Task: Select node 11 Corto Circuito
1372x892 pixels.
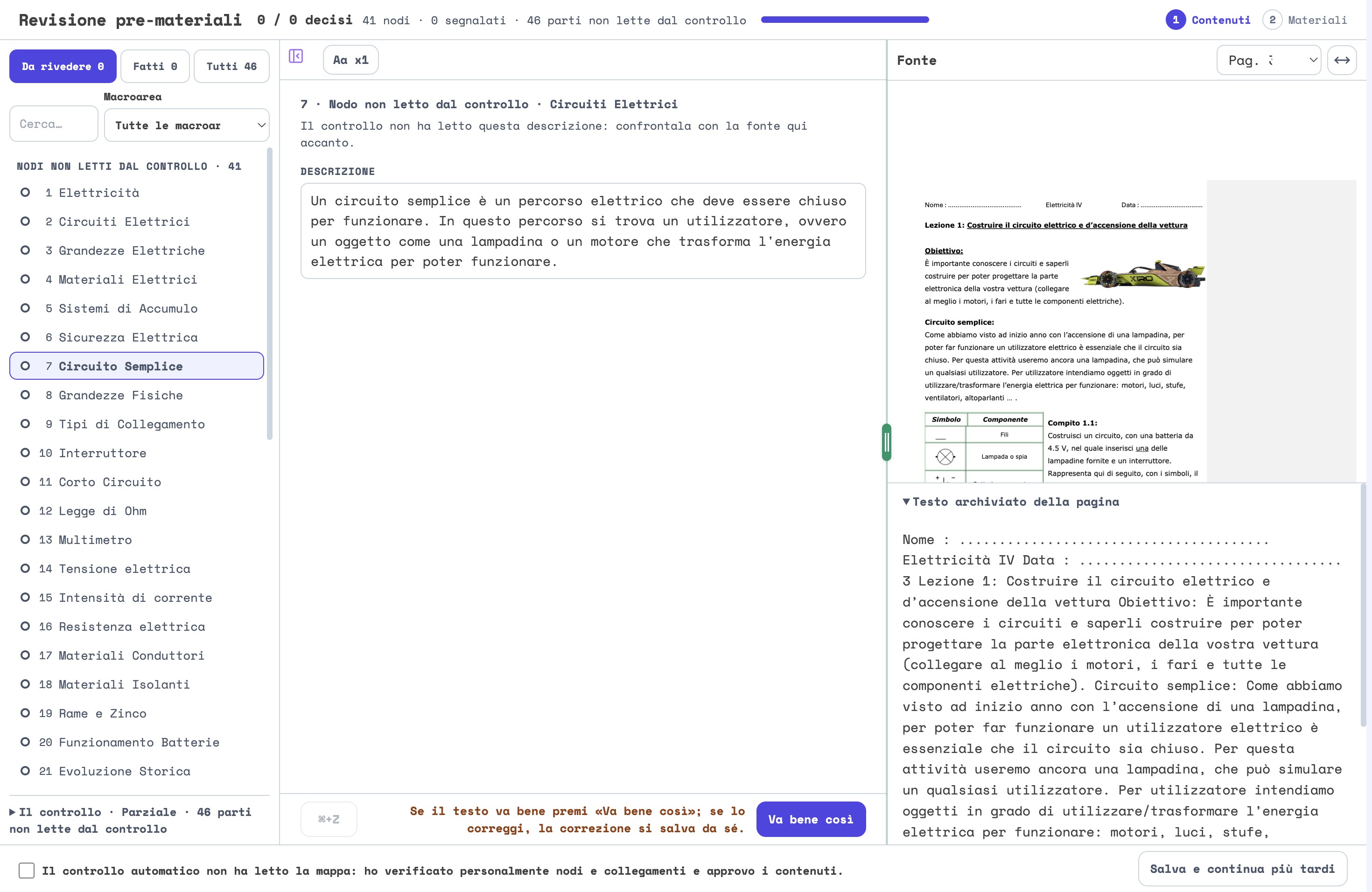Action: 137,482
